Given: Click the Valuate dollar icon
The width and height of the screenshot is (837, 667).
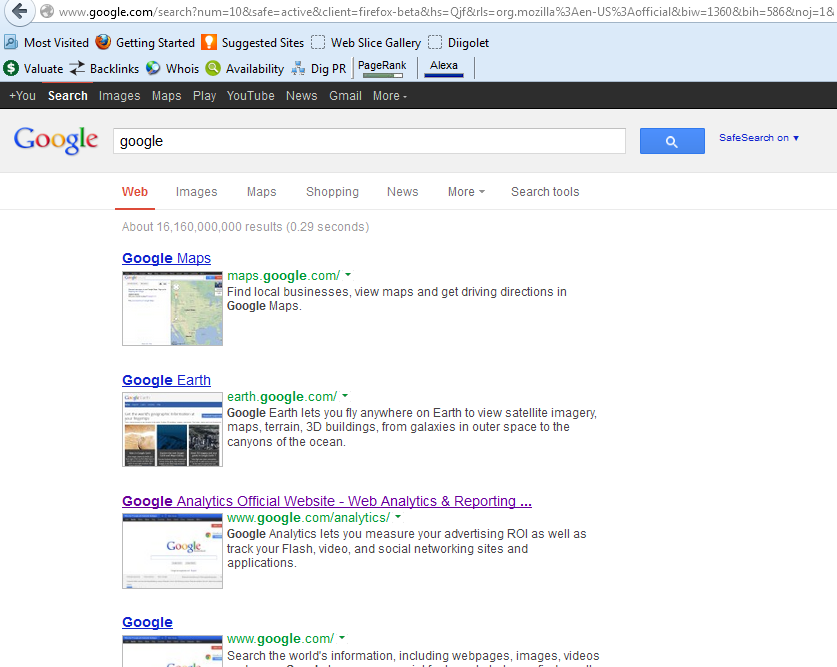Looking at the screenshot, I should (11, 68).
